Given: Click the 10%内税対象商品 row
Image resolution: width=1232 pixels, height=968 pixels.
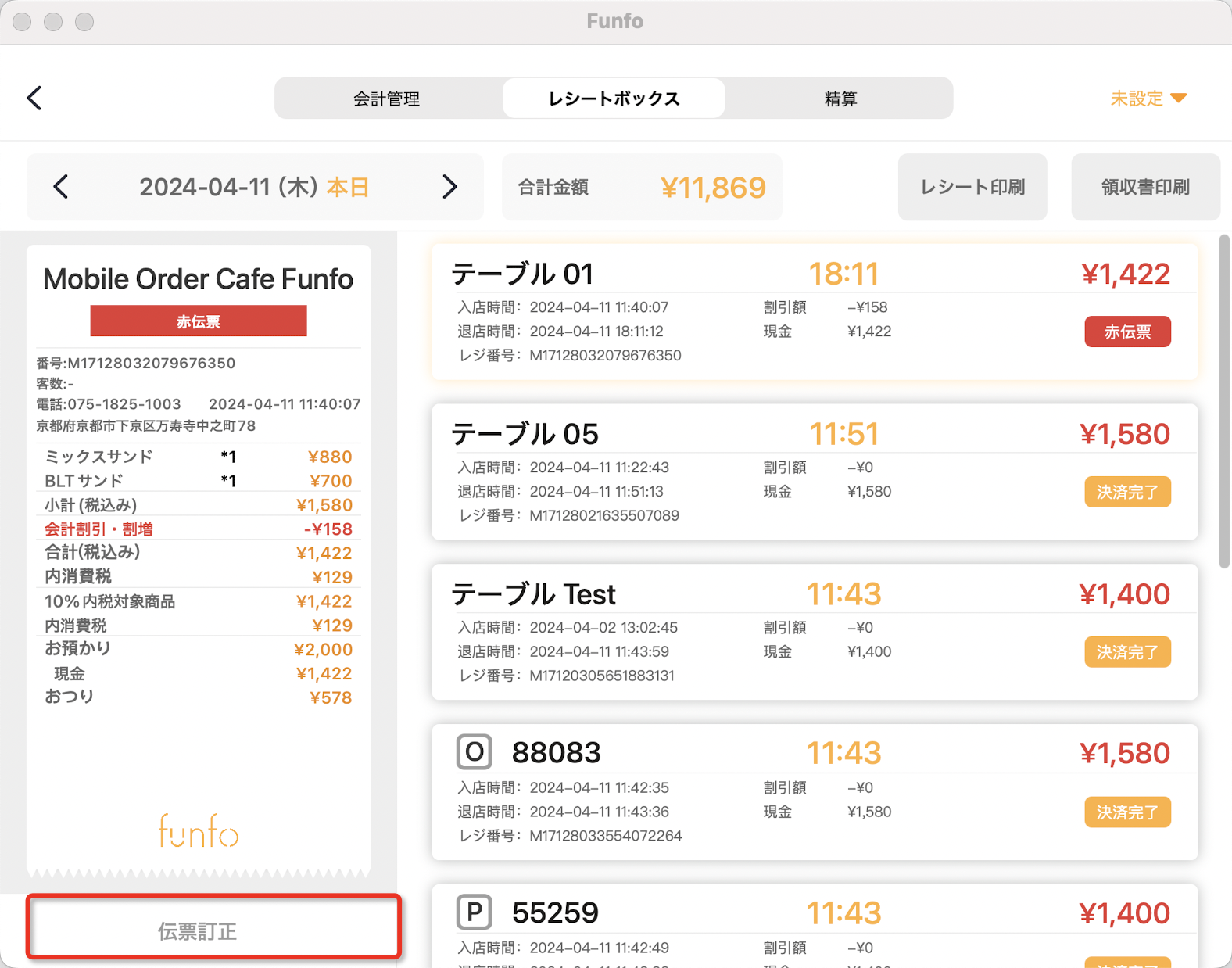Looking at the screenshot, I should coord(199,601).
